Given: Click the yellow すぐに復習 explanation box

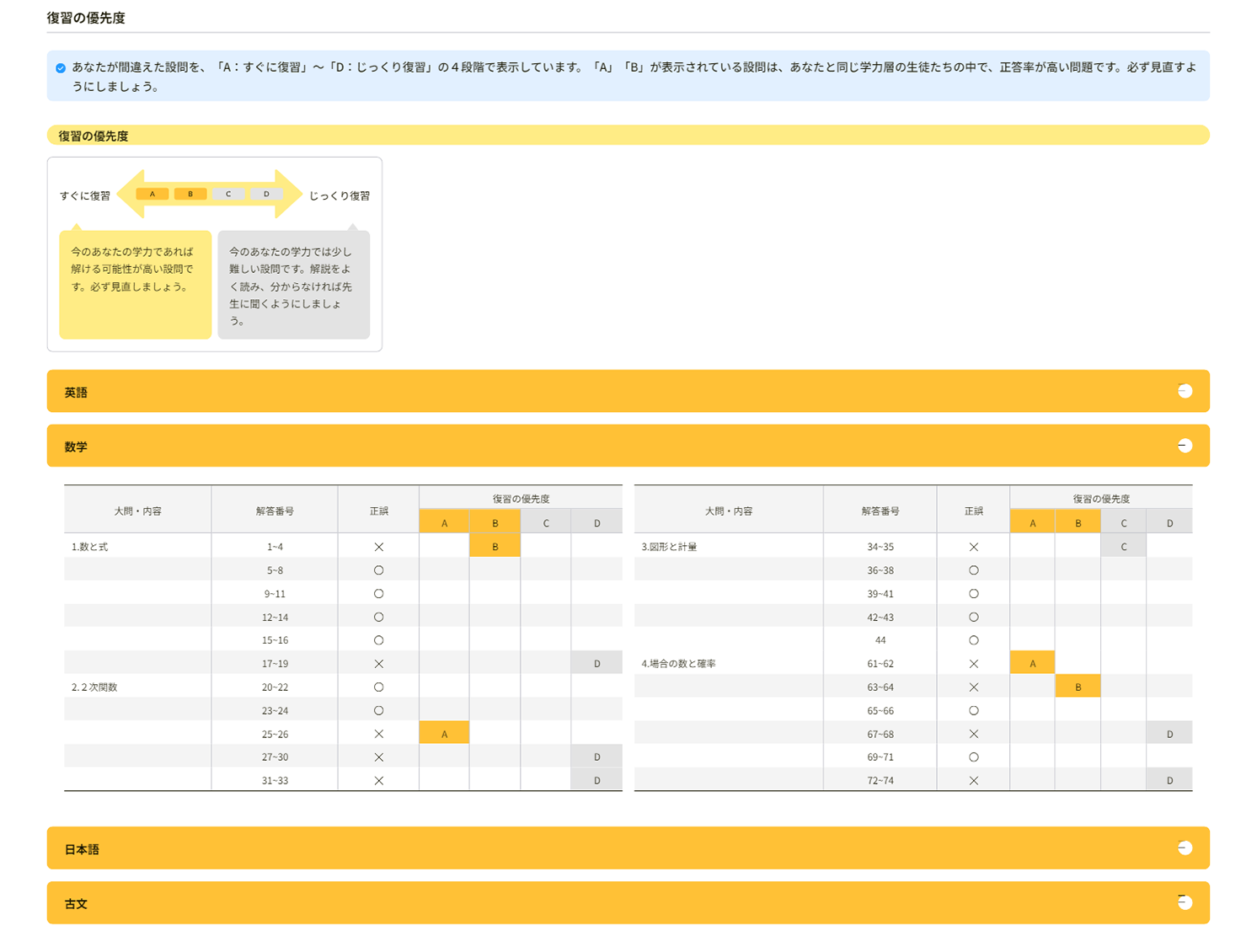Looking at the screenshot, I should click(x=135, y=285).
